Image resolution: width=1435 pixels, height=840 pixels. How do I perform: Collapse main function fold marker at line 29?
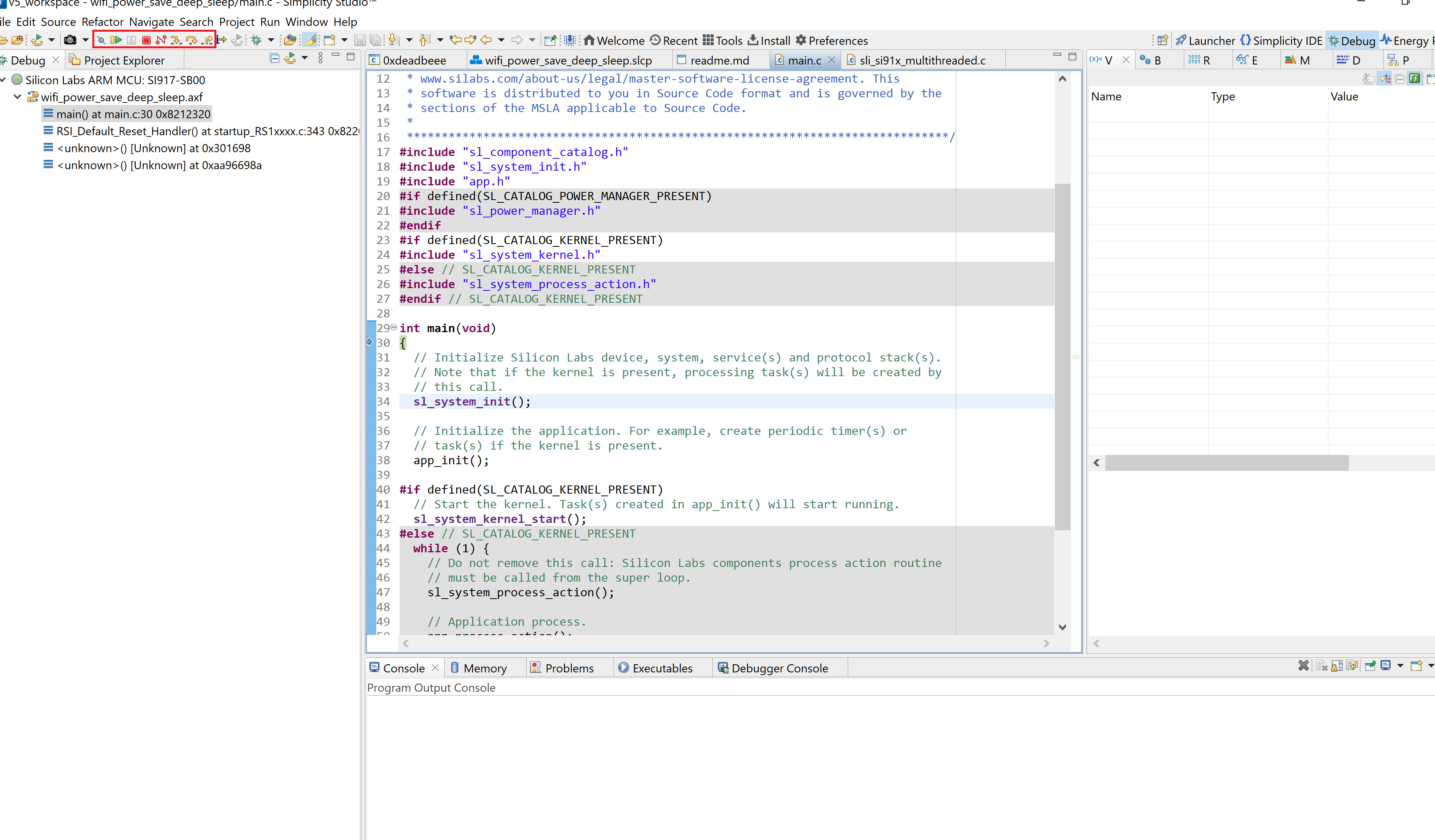tap(393, 327)
